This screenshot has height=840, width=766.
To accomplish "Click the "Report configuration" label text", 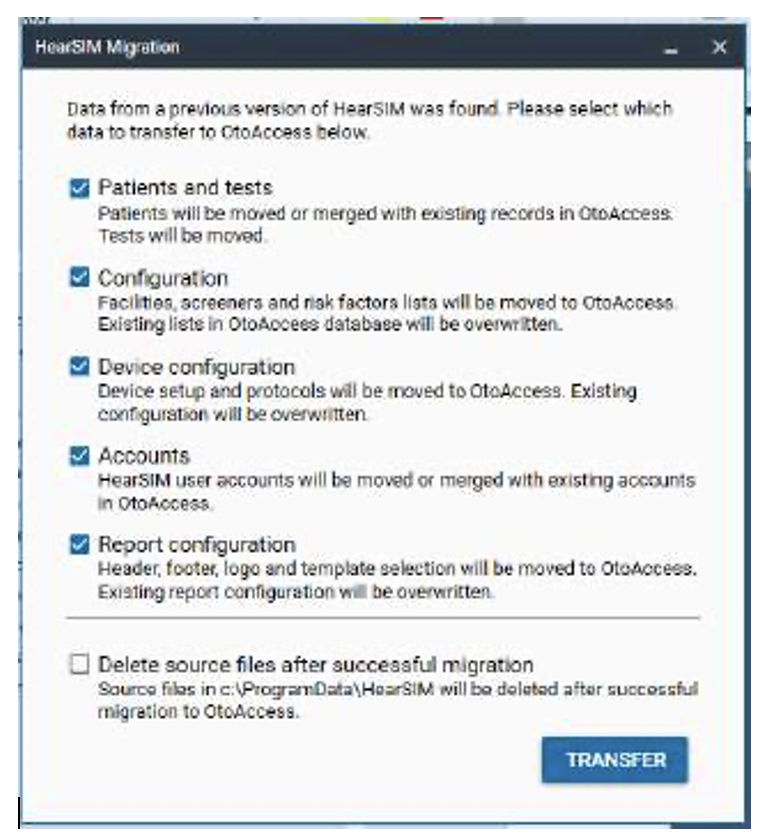I will (x=196, y=545).
